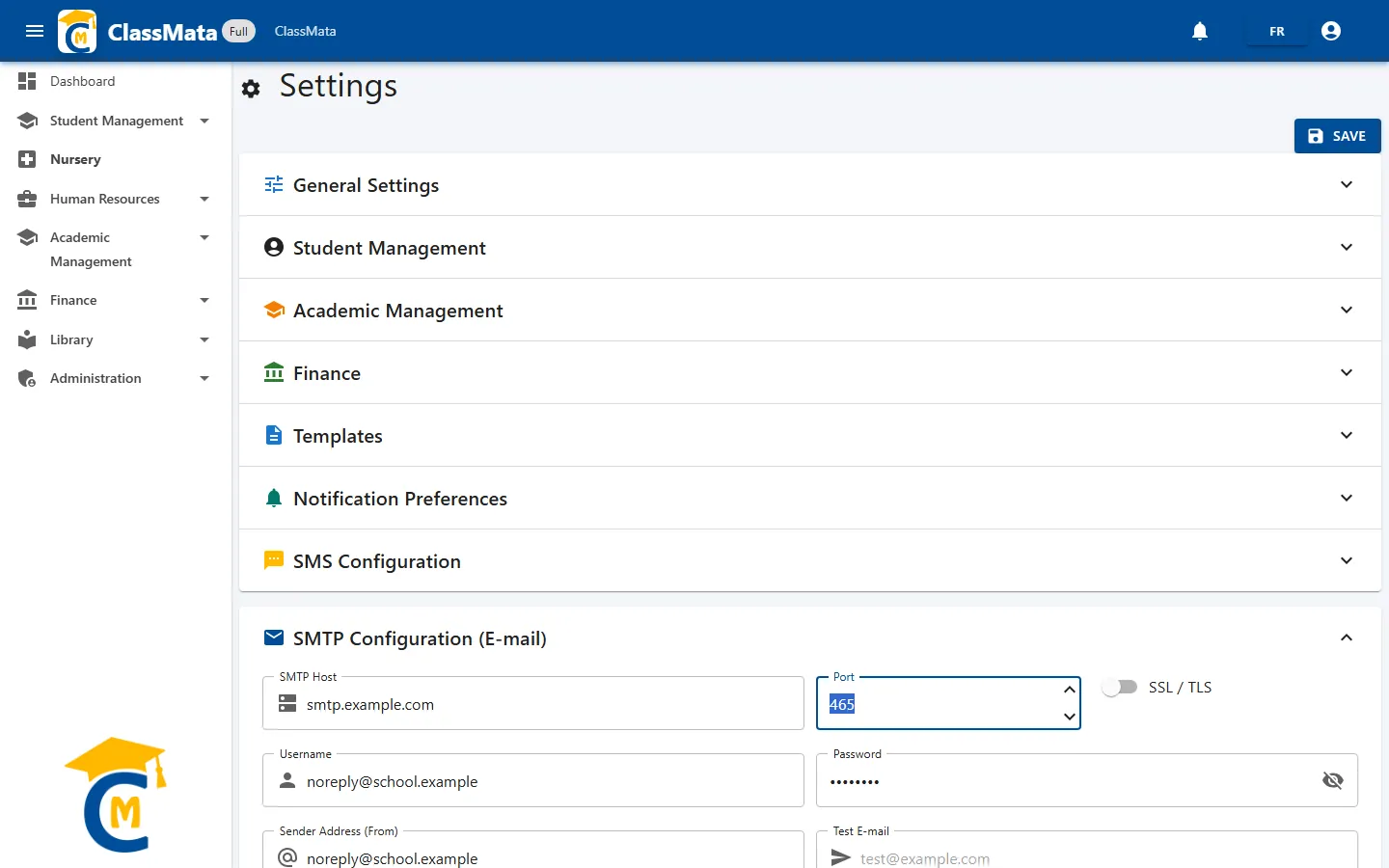The image size is (1389, 868).
Task: Click the Finance bank icon in sidebar
Action: [x=27, y=300]
